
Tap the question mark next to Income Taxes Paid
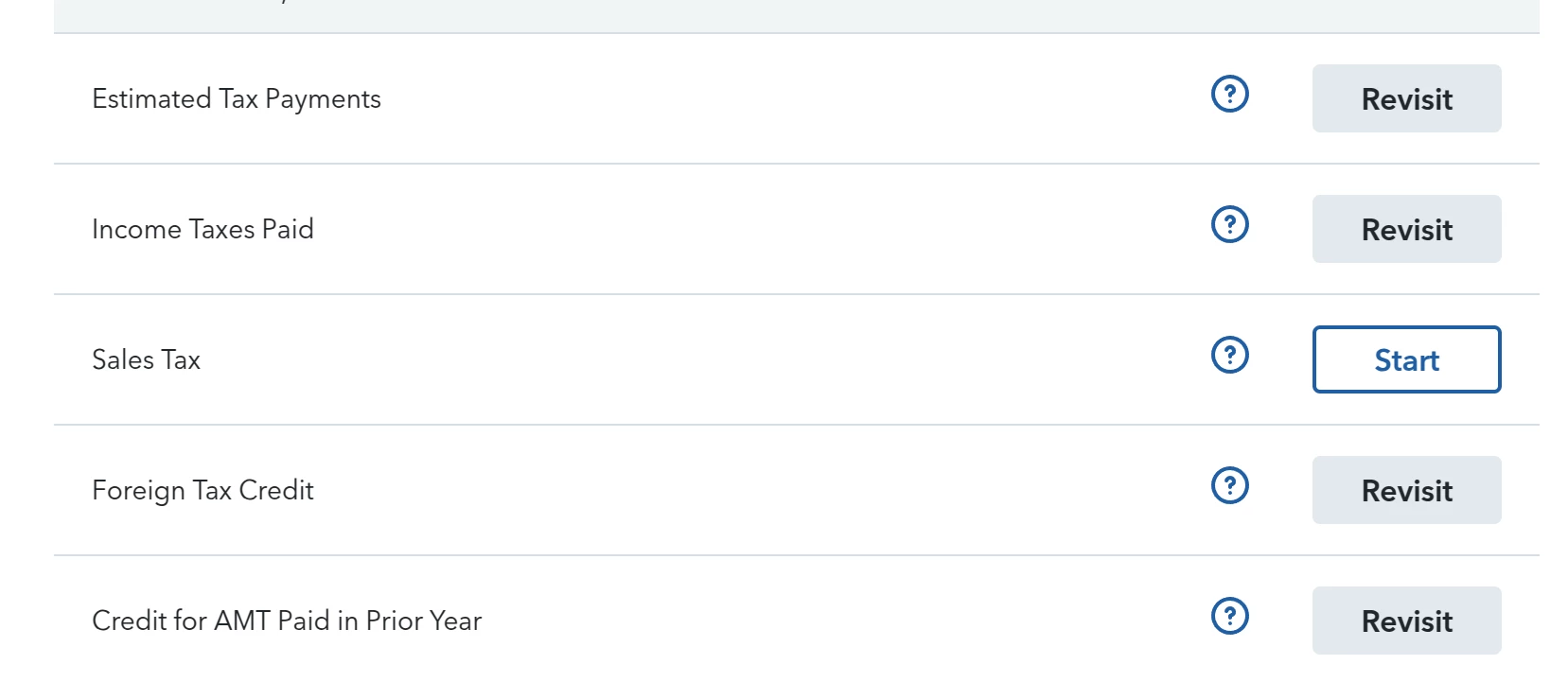click(x=1230, y=225)
